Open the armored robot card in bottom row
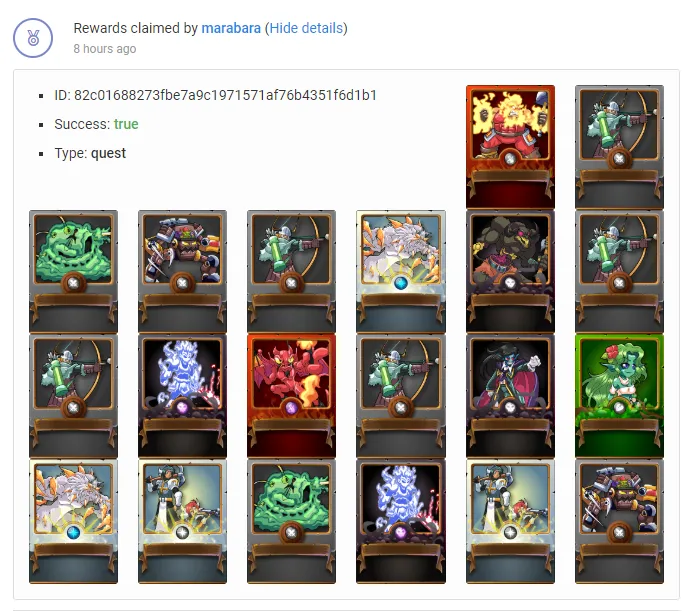The width and height of the screenshot is (691, 611). (619, 521)
